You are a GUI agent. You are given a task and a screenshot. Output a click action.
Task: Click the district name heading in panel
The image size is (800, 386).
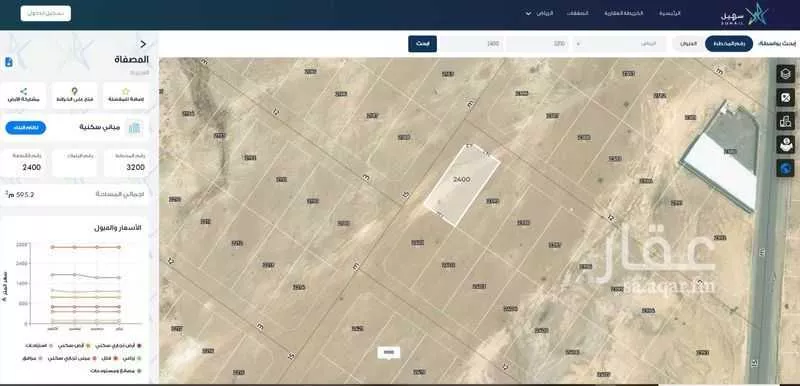tap(132, 60)
